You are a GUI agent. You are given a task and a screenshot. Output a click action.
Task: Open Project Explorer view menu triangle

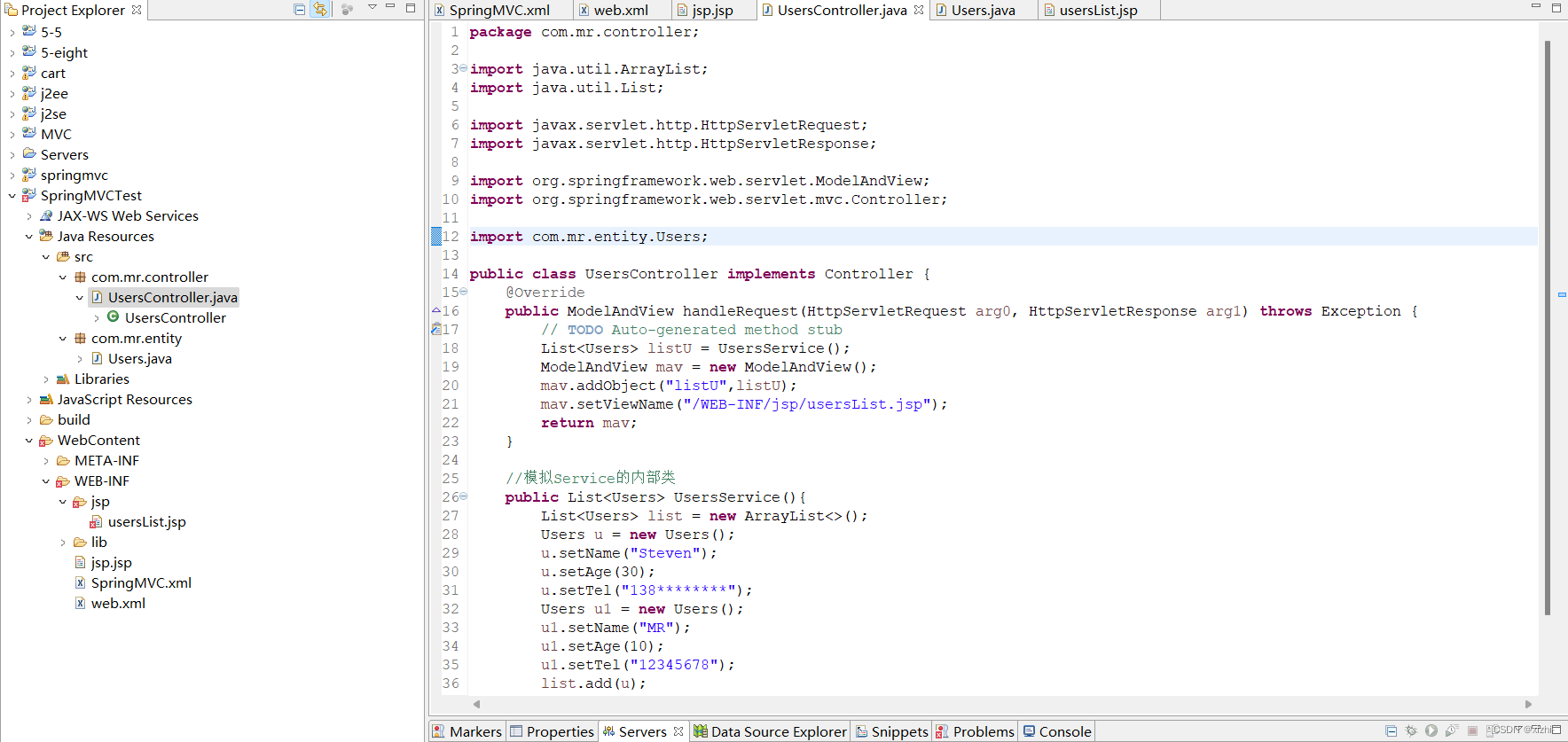pyautogui.click(x=372, y=7)
